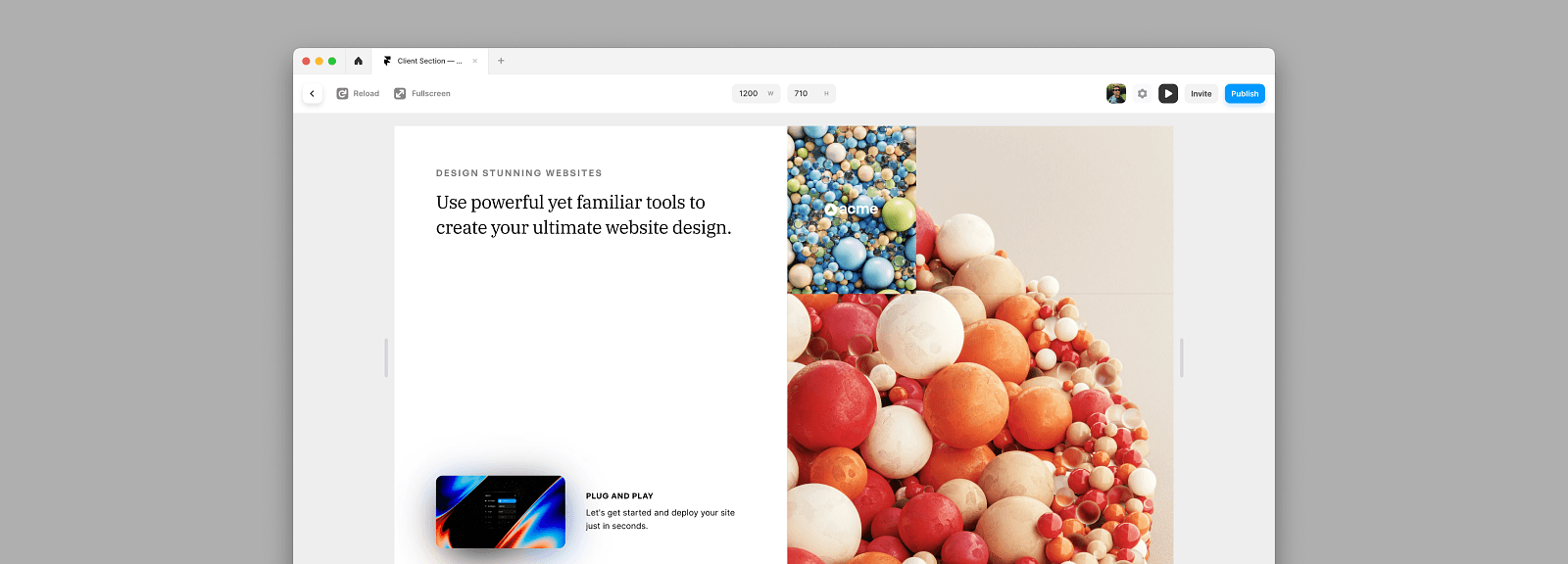Go back using the left chevron button

tap(312, 94)
